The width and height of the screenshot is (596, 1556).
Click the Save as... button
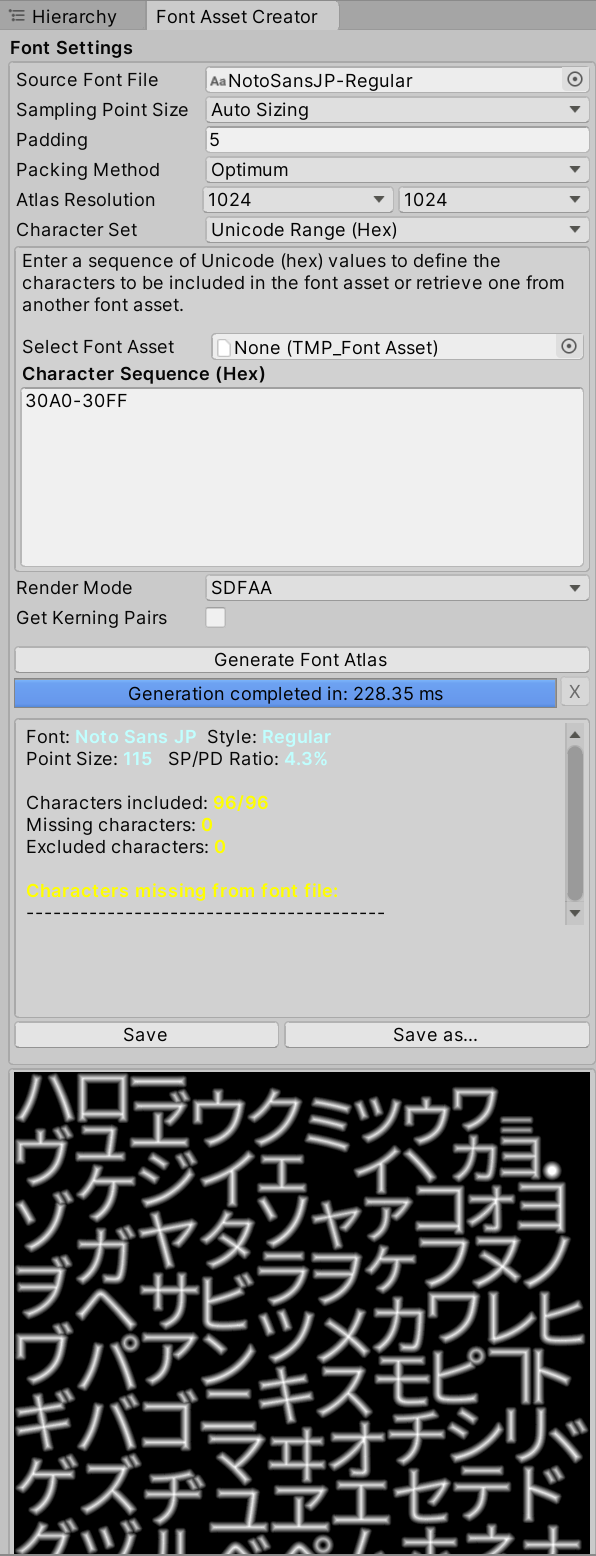(x=436, y=1035)
